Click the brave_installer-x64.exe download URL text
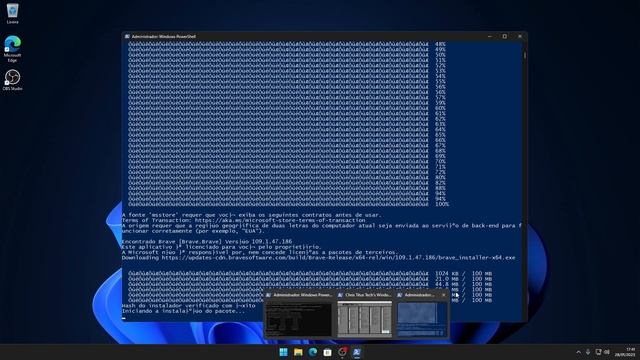 pyautogui.click(x=338, y=258)
